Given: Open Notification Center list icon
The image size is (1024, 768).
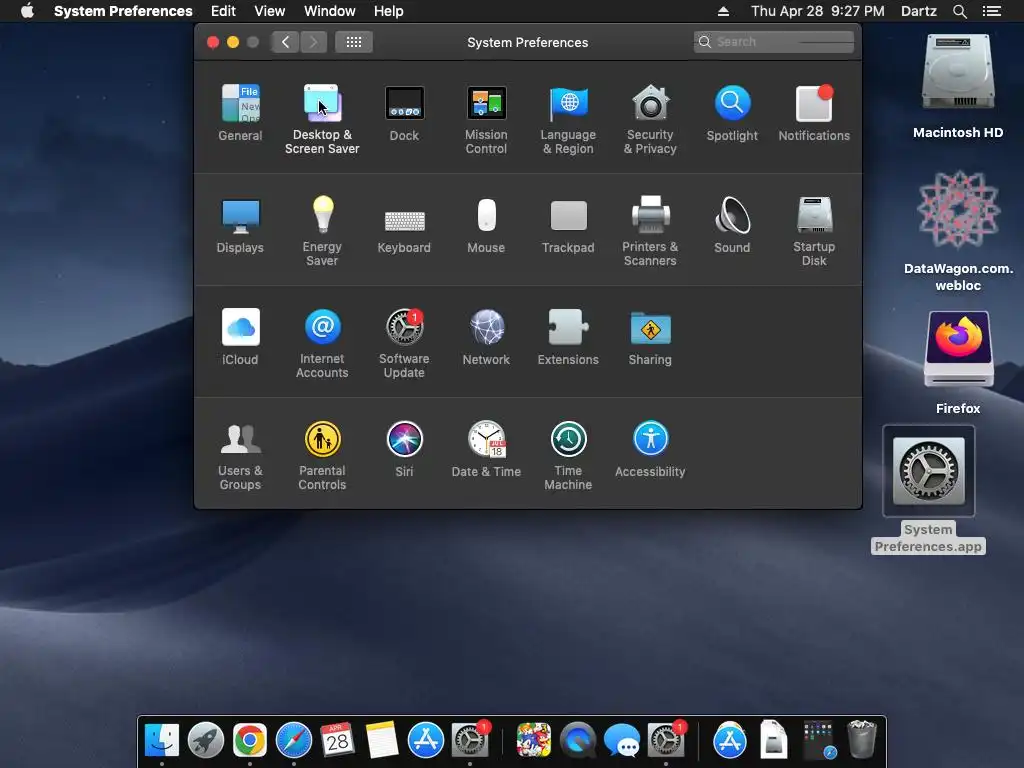Looking at the screenshot, I should coord(992,11).
